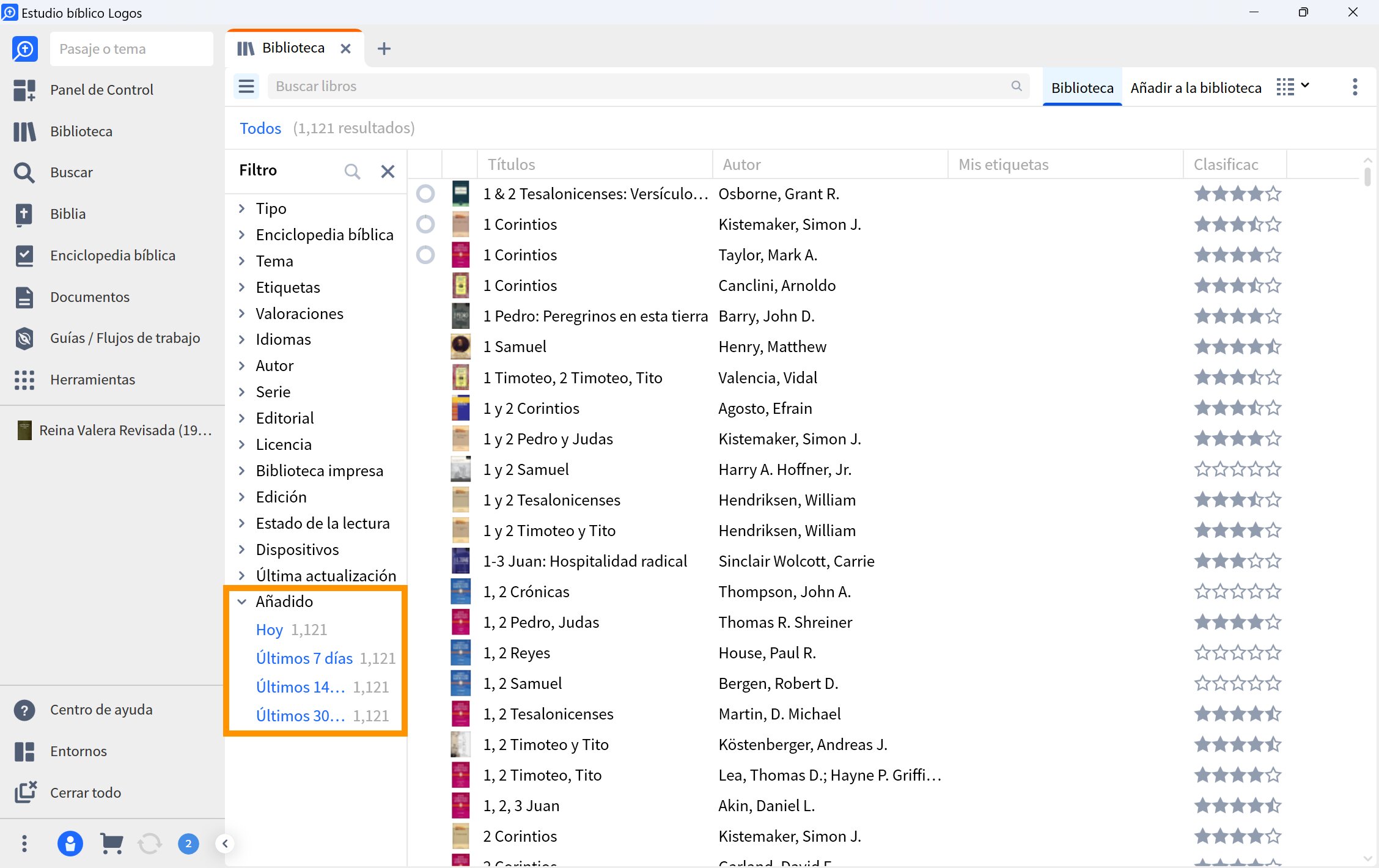The width and height of the screenshot is (1379, 868).
Task: Open the 1 Samuel cover thumbnail
Action: point(460,347)
